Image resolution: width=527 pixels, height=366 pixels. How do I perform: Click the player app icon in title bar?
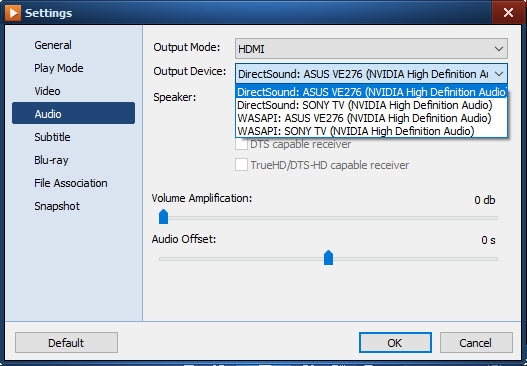tap(14, 13)
